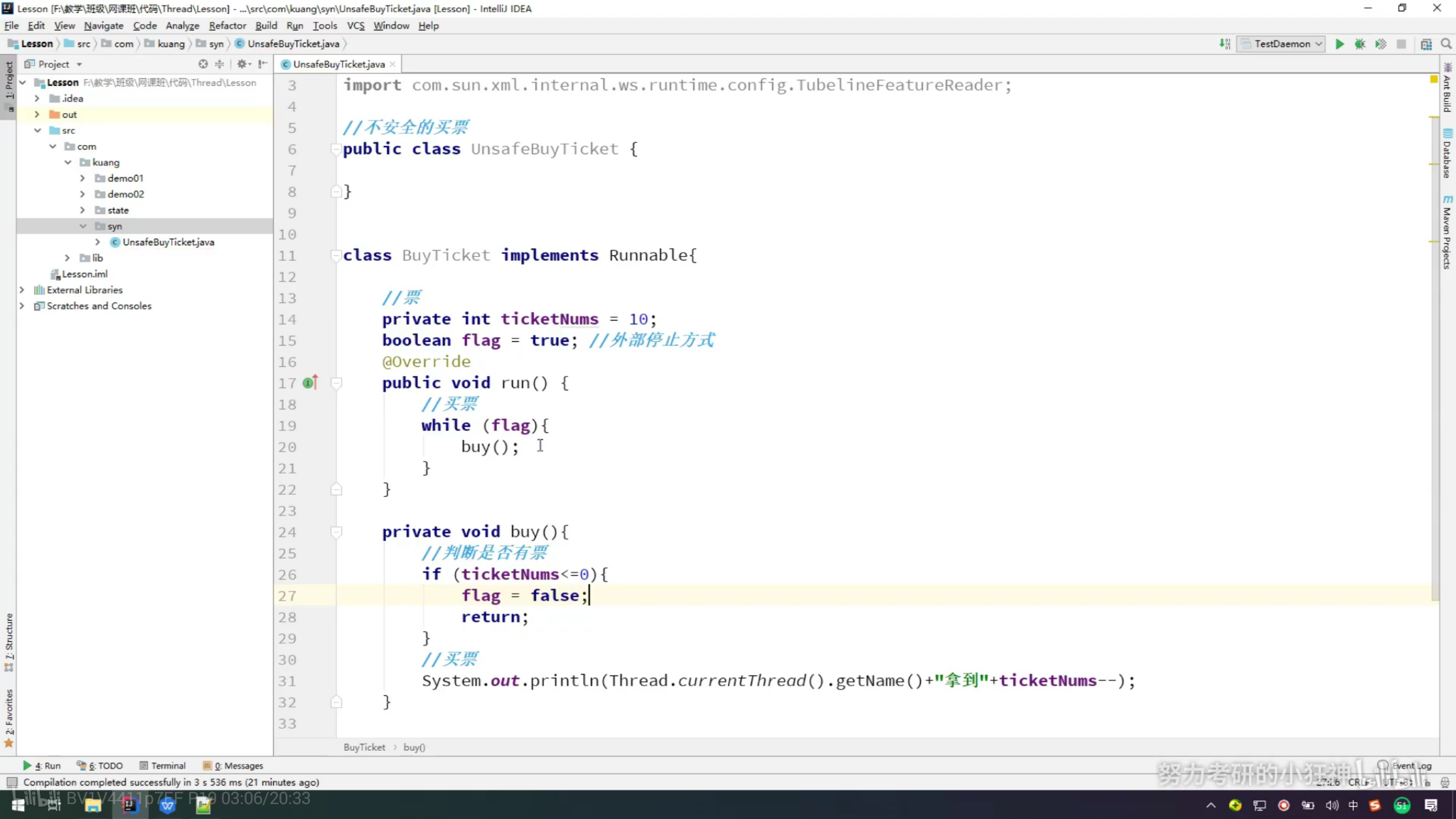Open the Refactor menu

[x=227, y=26]
